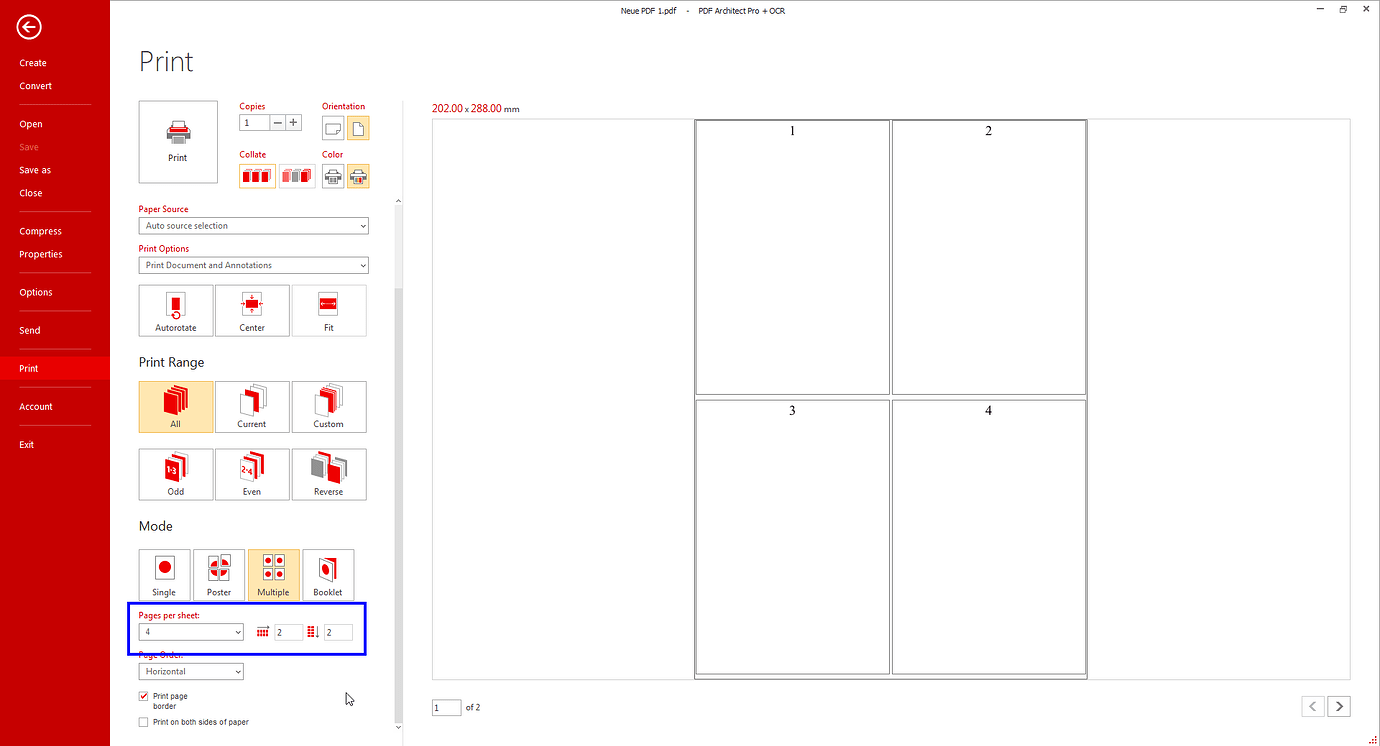Select grayscale printer in Color options

pos(332,176)
